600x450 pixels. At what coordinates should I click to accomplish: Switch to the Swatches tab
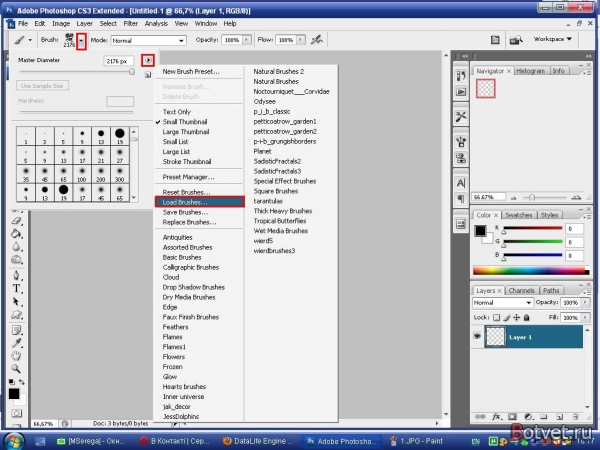point(518,215)
